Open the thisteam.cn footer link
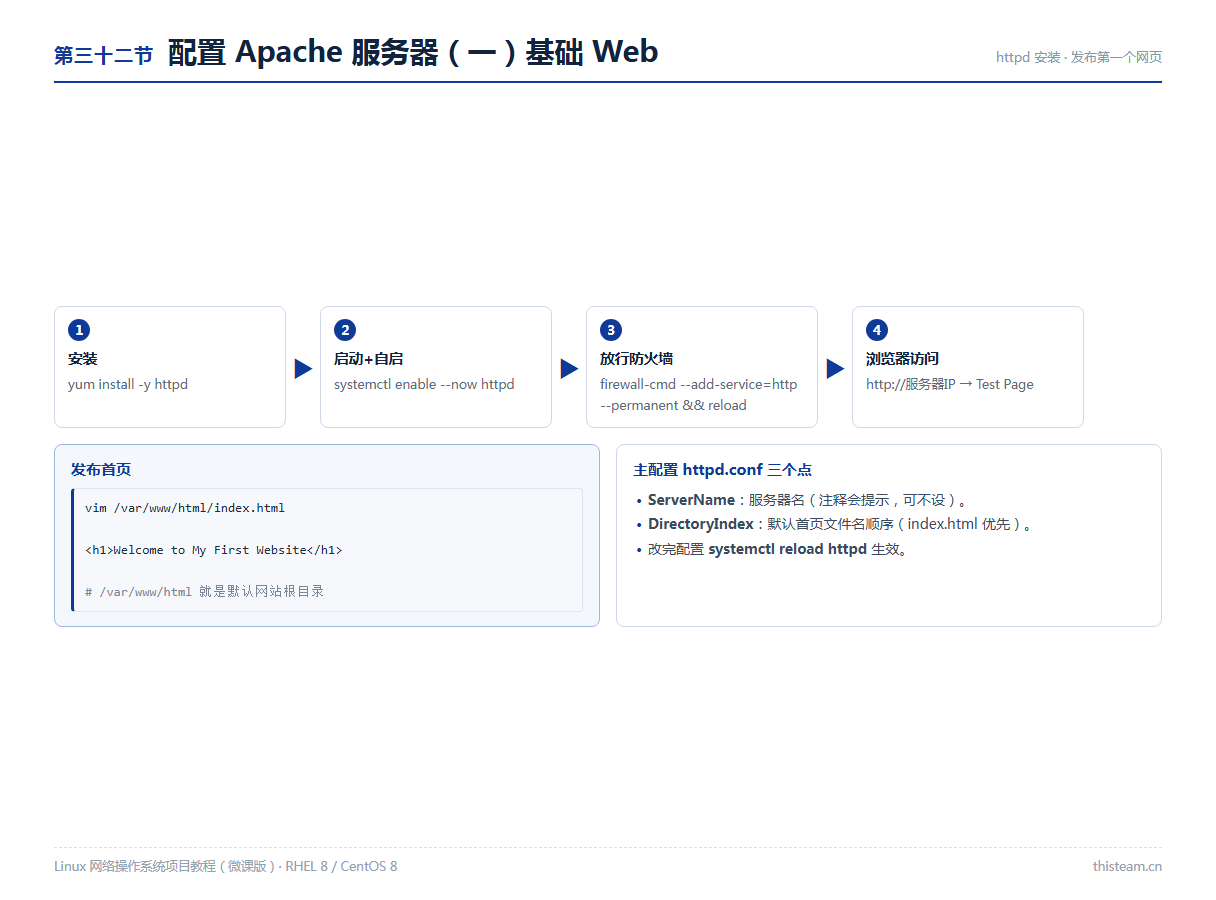Screen dimensions: 1216x900 pyautogui.click(x=1127, y=866)
